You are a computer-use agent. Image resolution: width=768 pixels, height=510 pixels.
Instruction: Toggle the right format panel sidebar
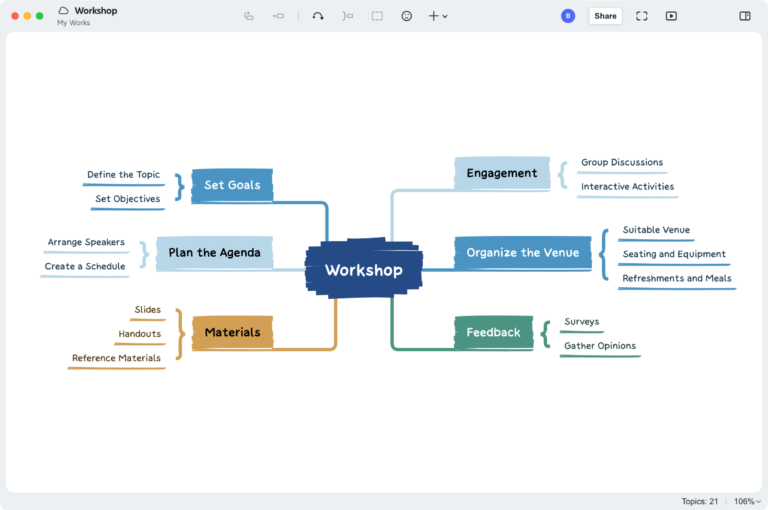(745, 16)
